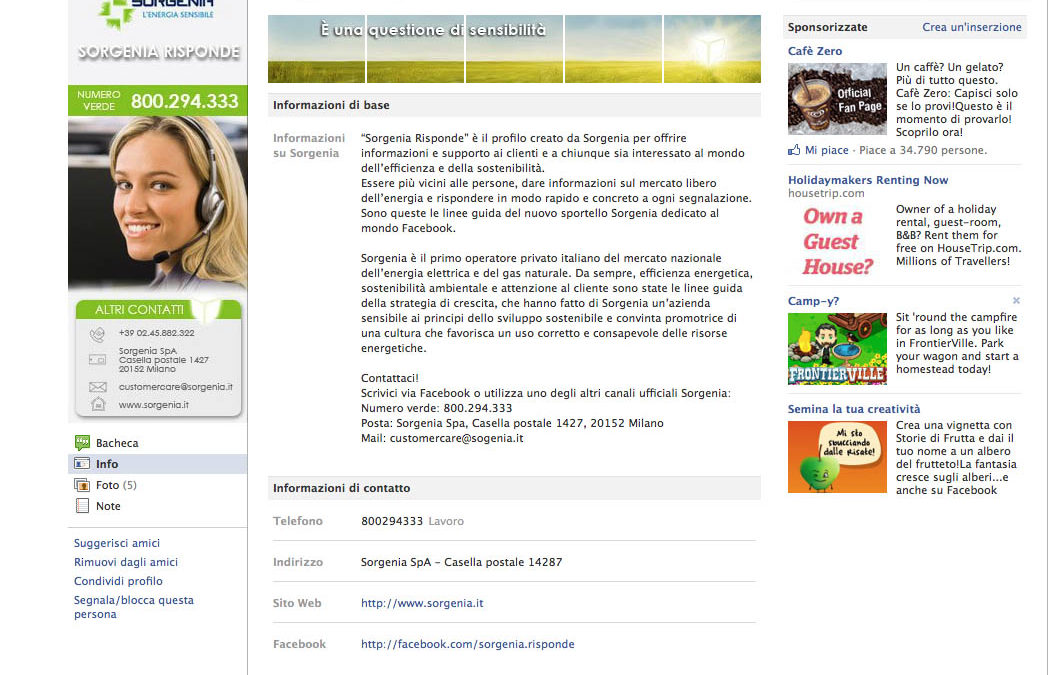Click +39 02.45.882.322 phone number
Screen dimensions: 1059x675
156,333
